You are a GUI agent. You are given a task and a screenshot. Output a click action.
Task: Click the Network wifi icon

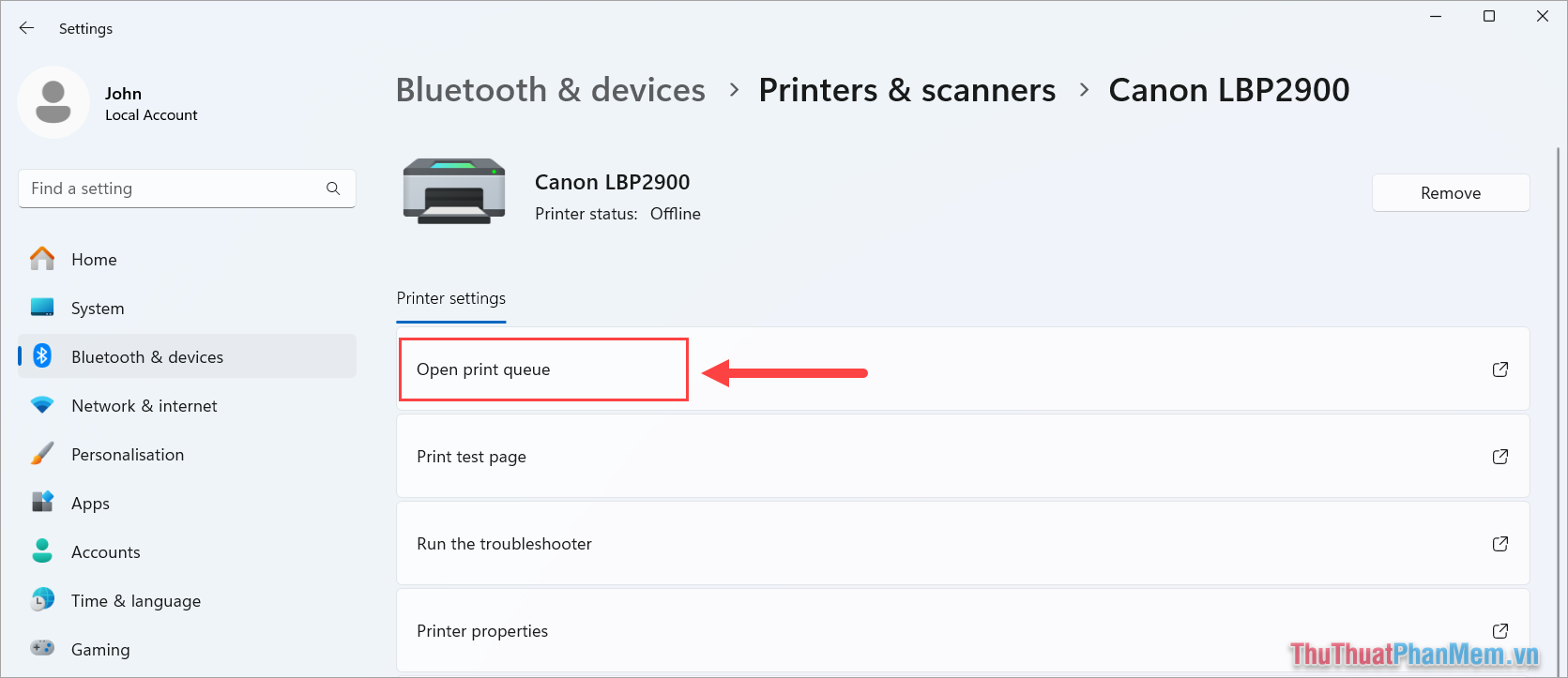(x=42, y=405)
